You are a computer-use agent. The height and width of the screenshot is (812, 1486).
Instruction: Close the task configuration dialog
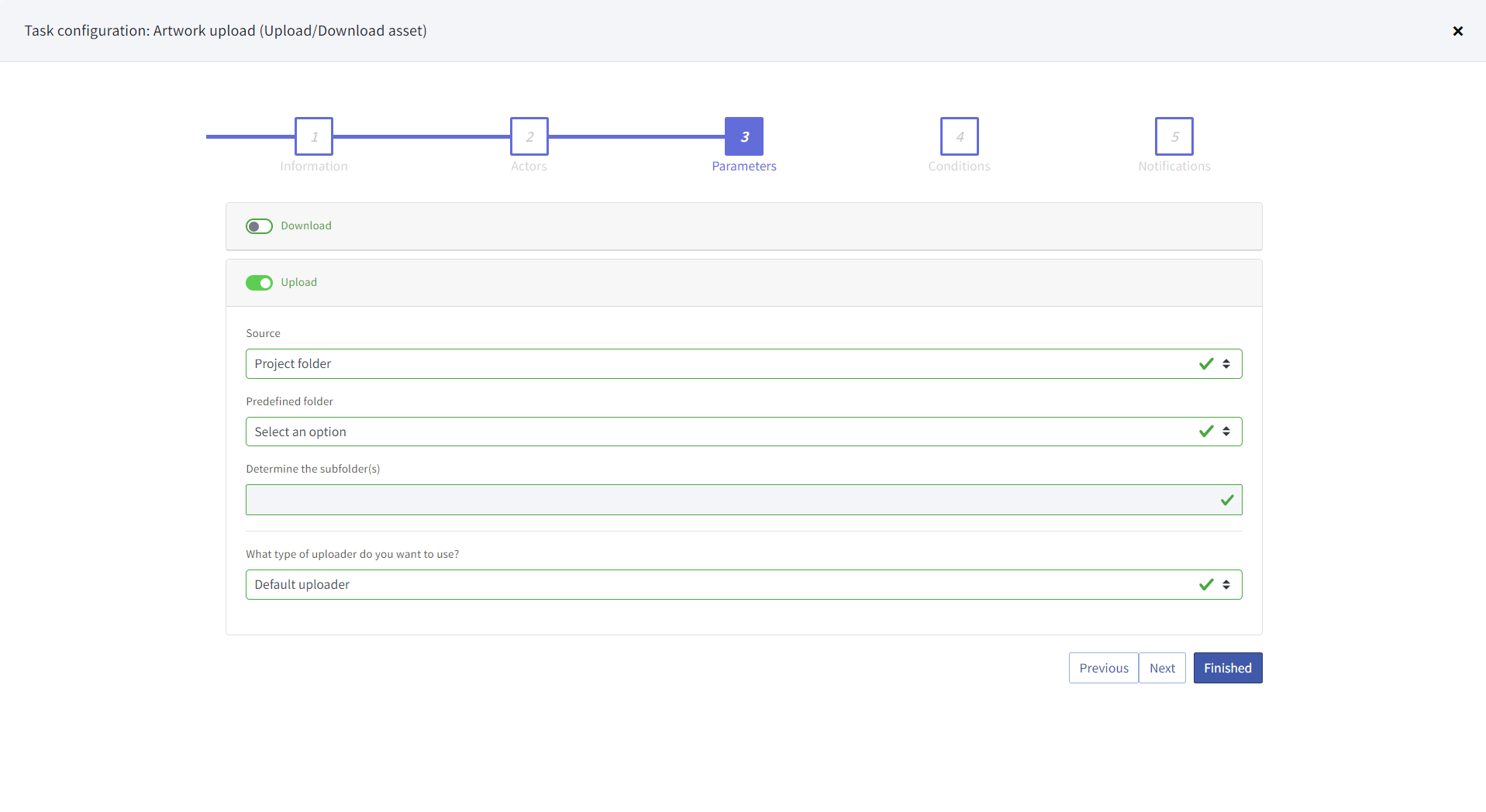1457,31
